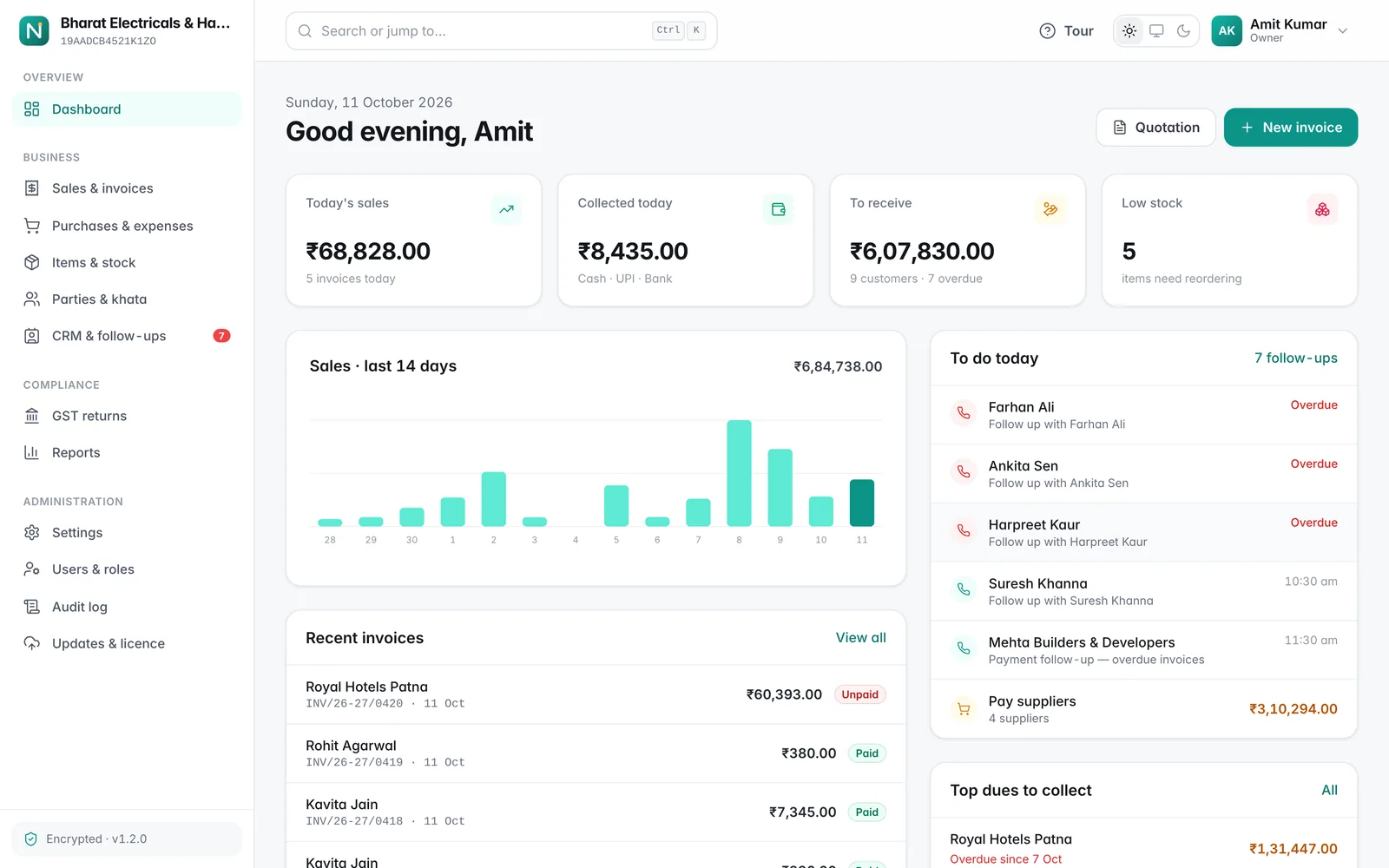Click the Settings gear icon
This screenshot has height=868, width=1389.
tap(32, 532)
